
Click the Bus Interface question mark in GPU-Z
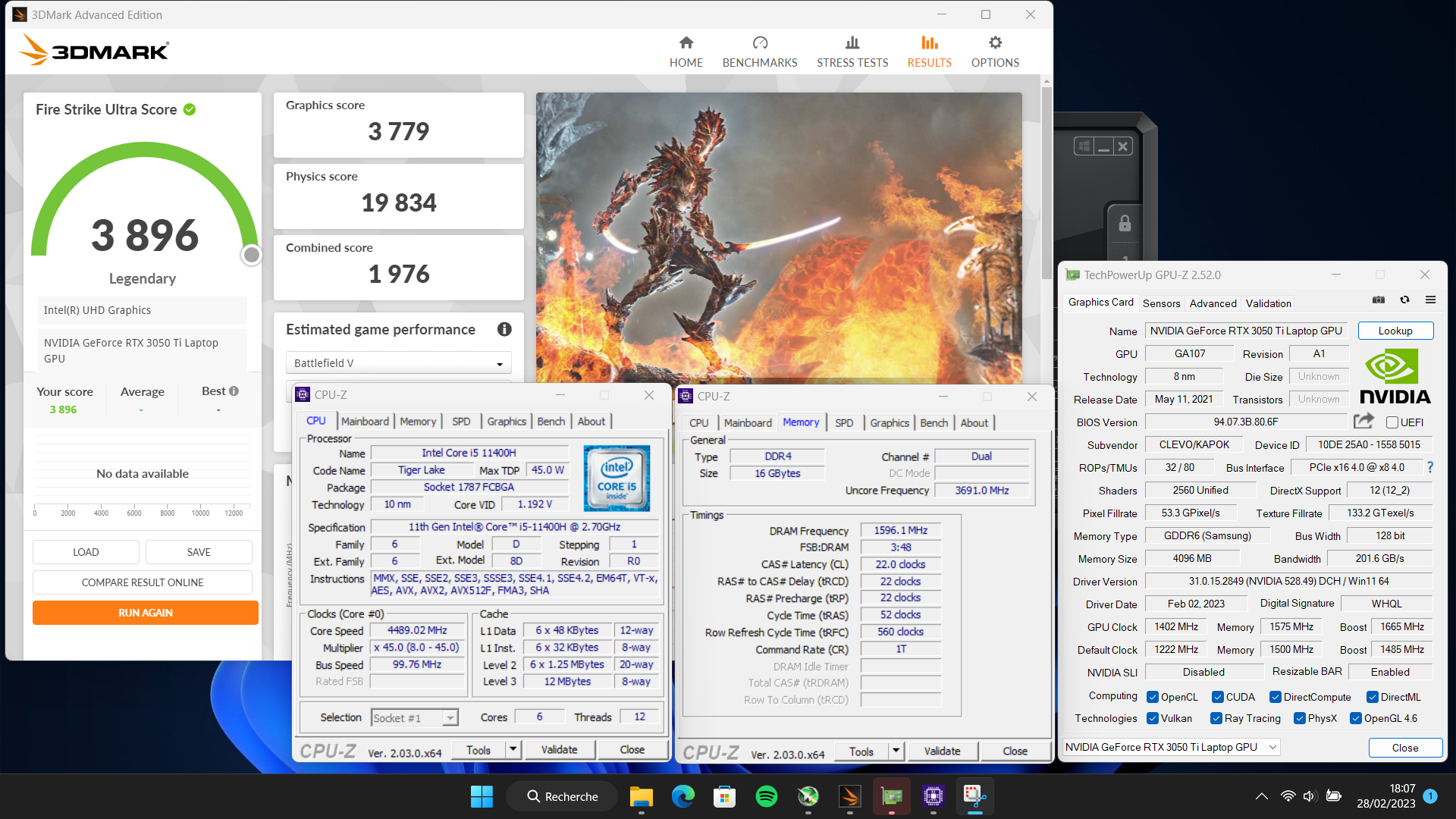(1430, 467)
